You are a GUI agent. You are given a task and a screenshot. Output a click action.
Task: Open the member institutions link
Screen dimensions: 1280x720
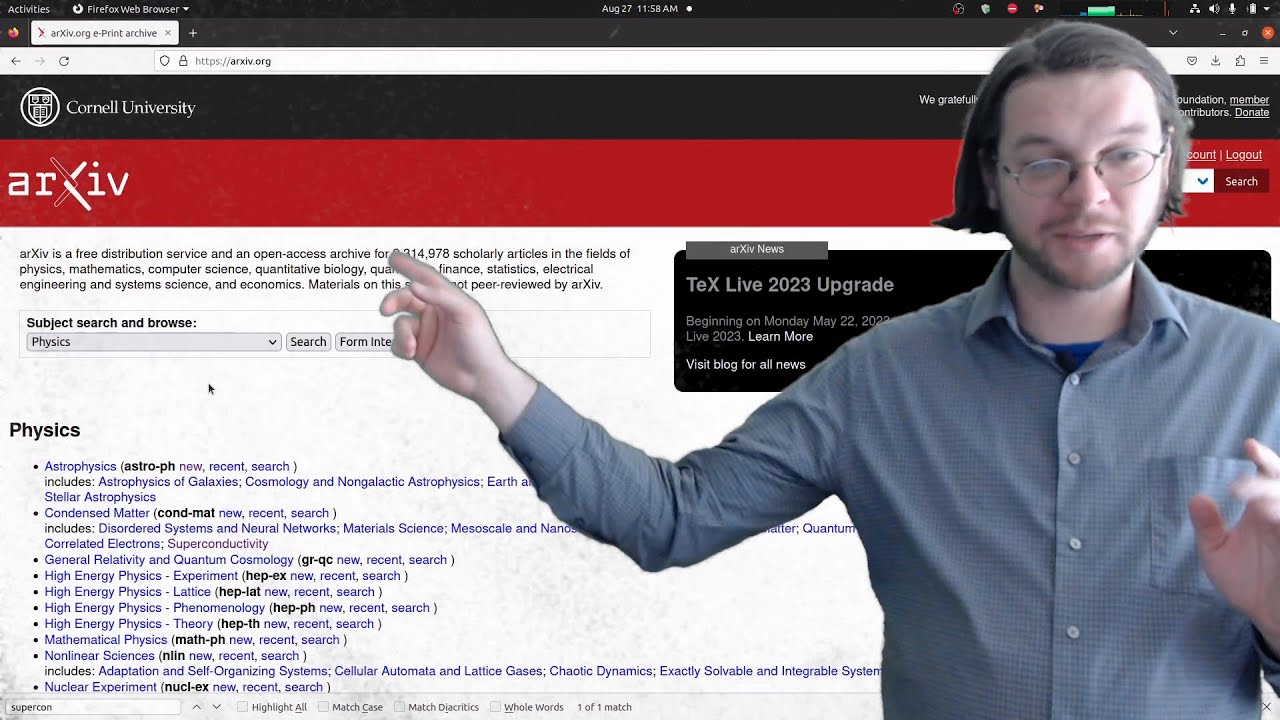click(x=1249, y=100)
